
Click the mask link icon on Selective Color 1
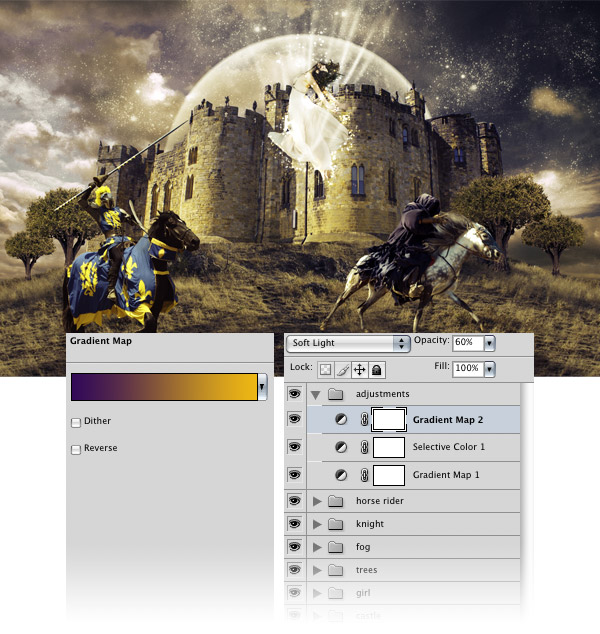point(364,447)
